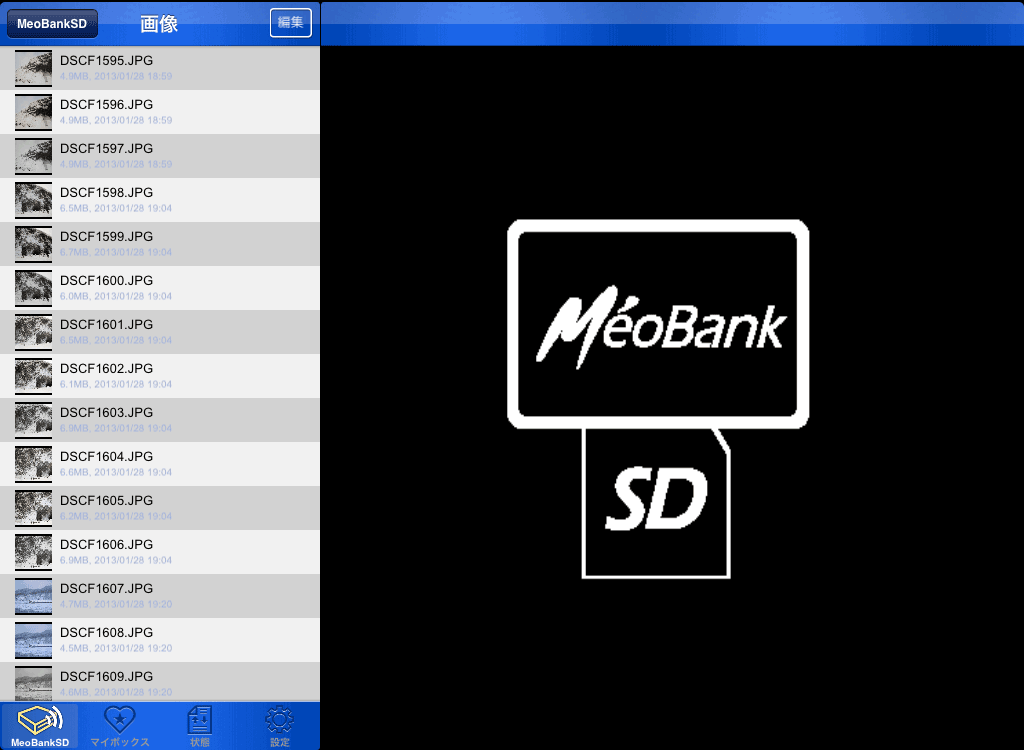Image resolution: width=1024 pixels, height=750 pixels.
Task: Click the 6.5MB details under DSCF1598.JPG
Action: pyautogui.click(x=116, y=208)
